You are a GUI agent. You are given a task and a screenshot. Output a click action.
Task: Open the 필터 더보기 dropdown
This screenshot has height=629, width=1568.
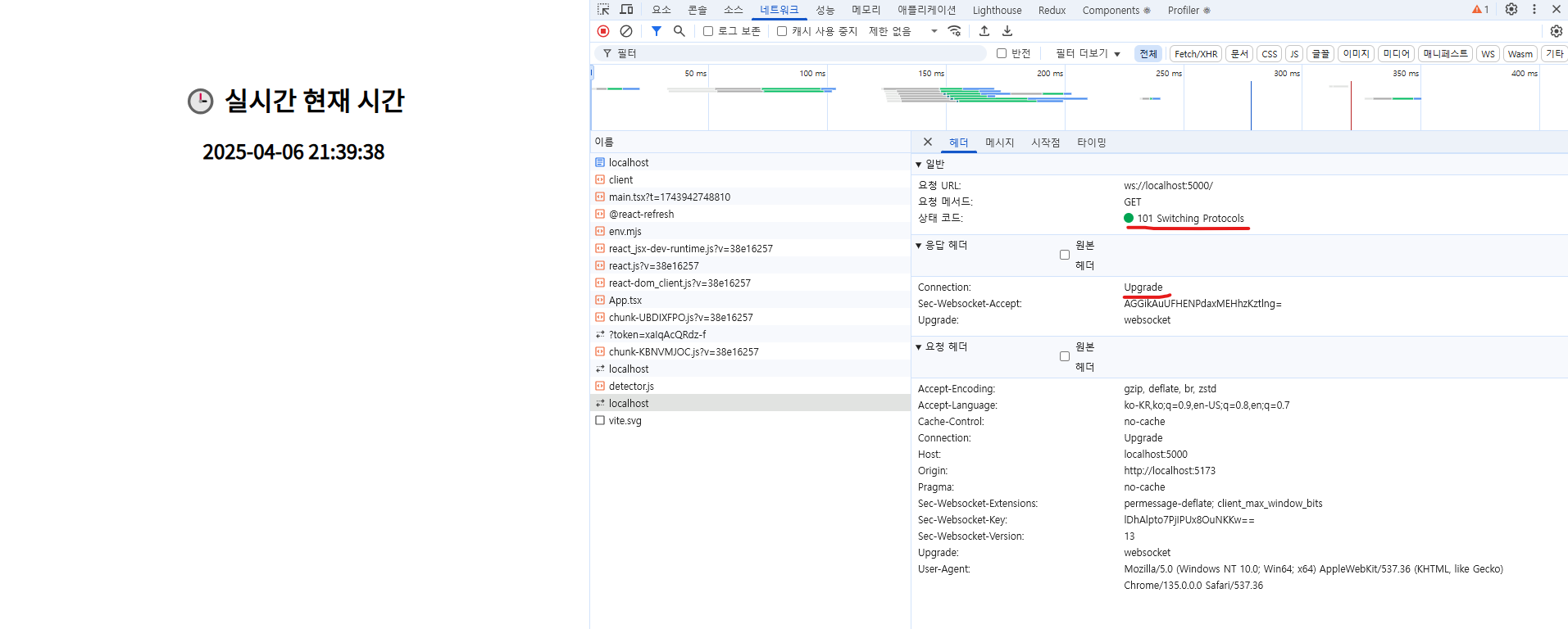pyautogui.click(x=1088, y=53)
